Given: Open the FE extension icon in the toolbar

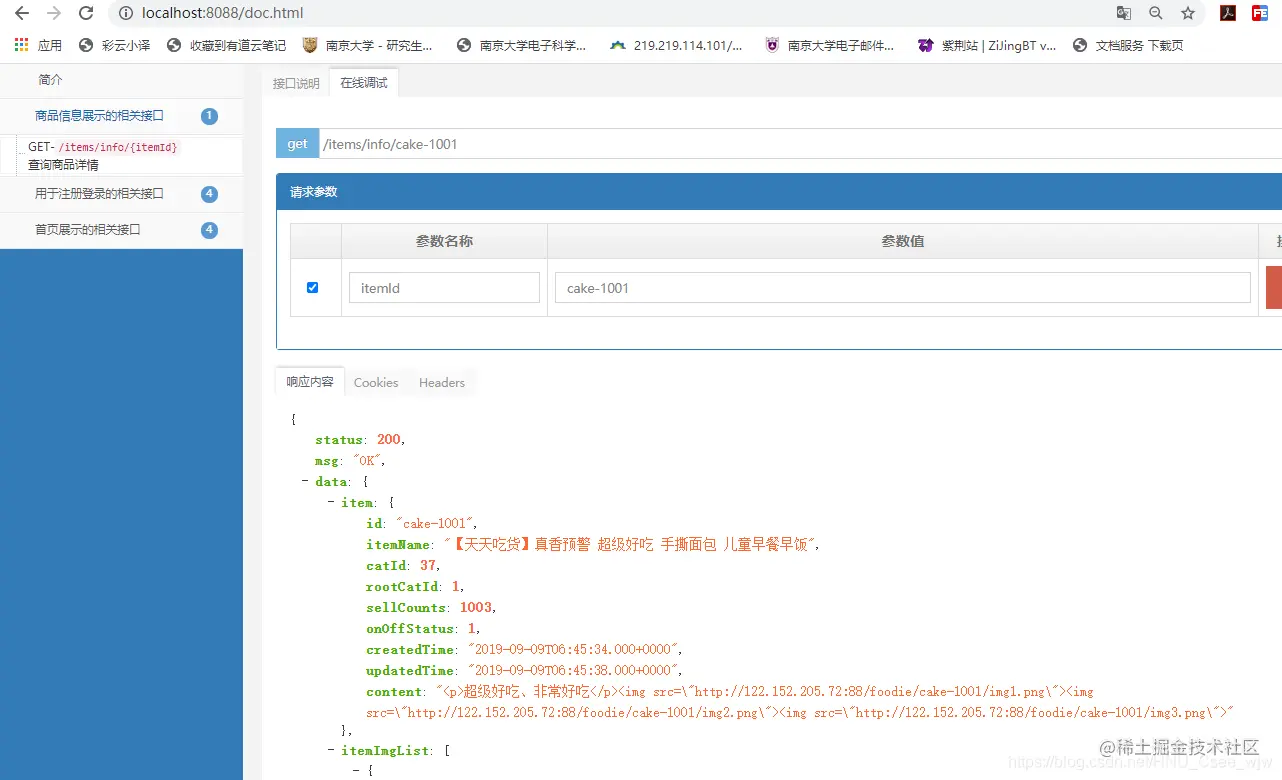Looking at the screenshot, I should (x=1258, y=13).
